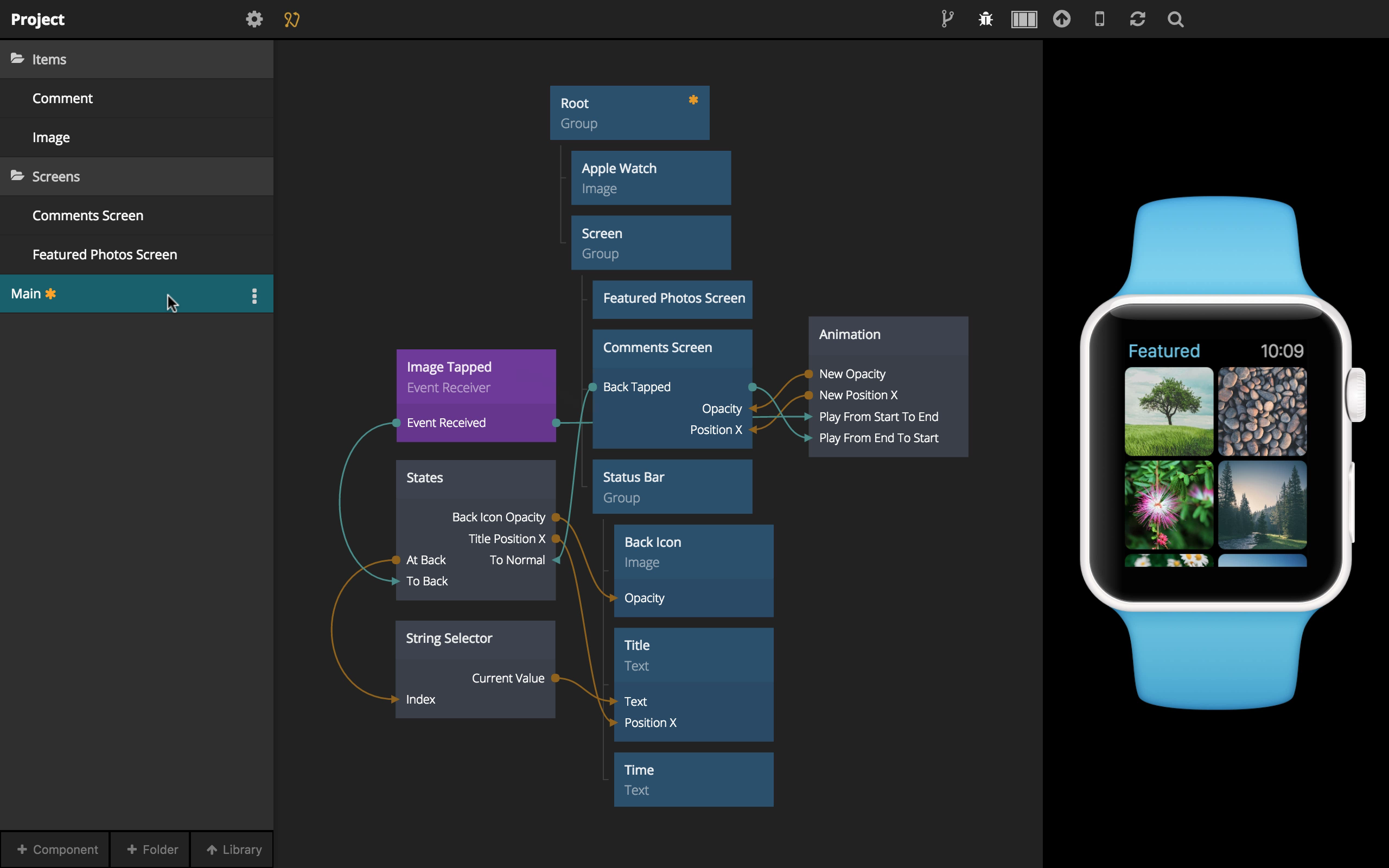The height and width of the screenshot is (868, 1389).
Task: Upload the project using the up-arrow icon
Action: [1062, 19]
